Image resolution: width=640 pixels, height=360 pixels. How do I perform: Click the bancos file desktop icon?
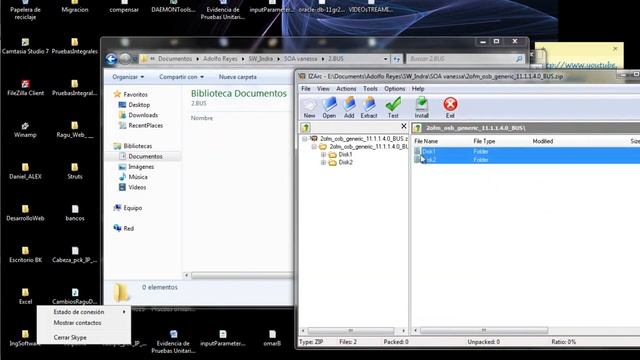coord(75,213)
